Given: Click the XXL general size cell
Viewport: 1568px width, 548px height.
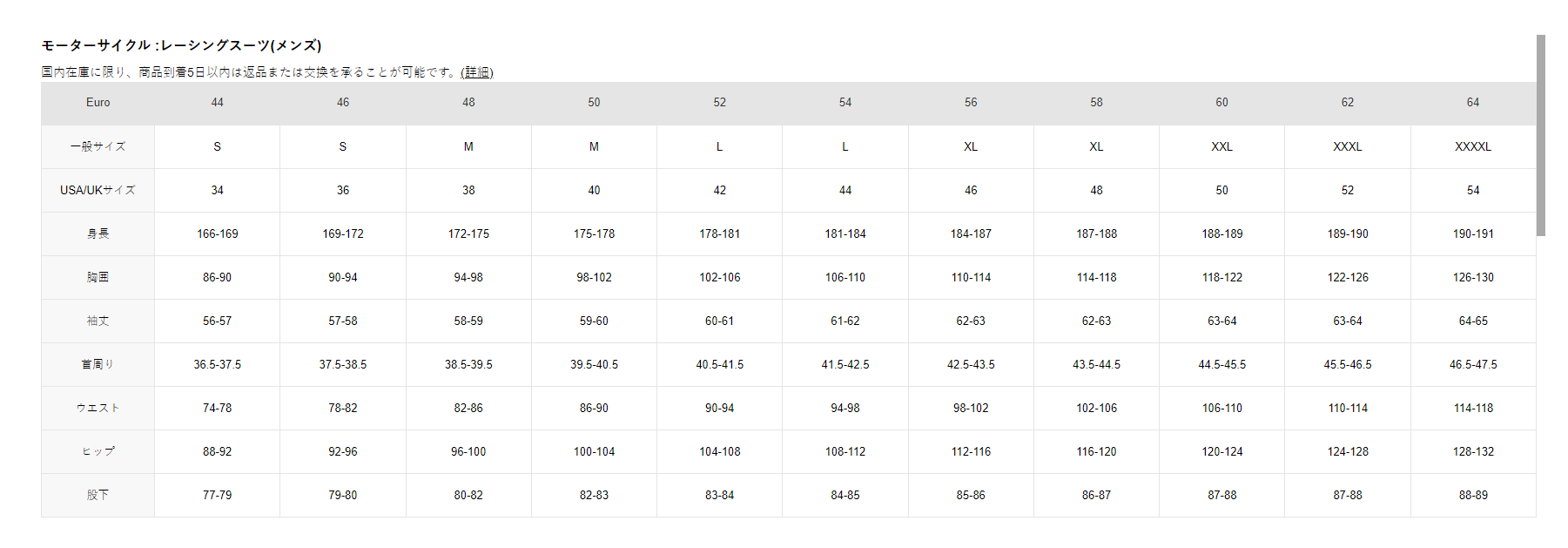Looking at the screenshot, I should 1221,146.
